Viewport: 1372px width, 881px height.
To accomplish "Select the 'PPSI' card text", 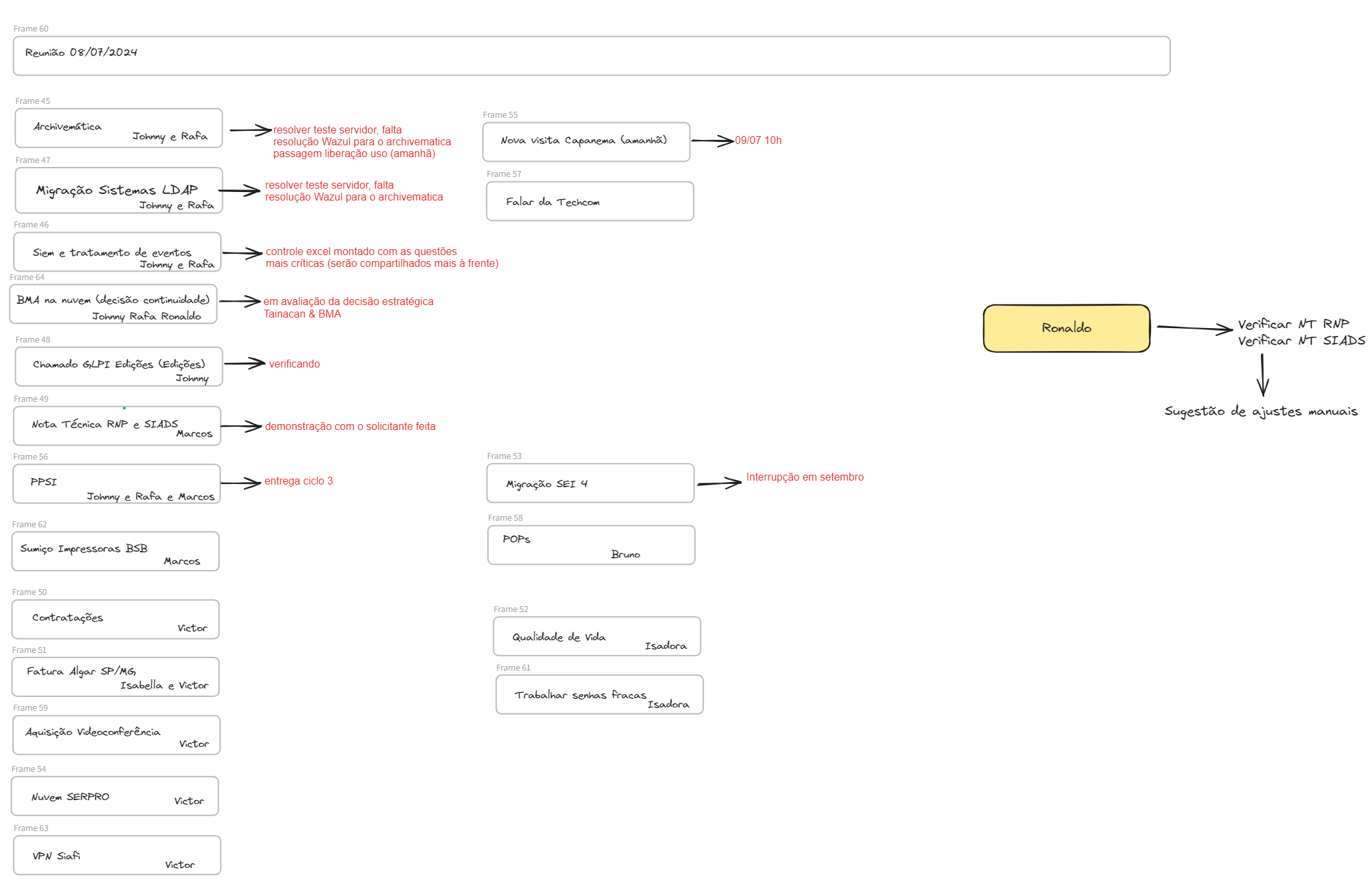I will 44,482.
